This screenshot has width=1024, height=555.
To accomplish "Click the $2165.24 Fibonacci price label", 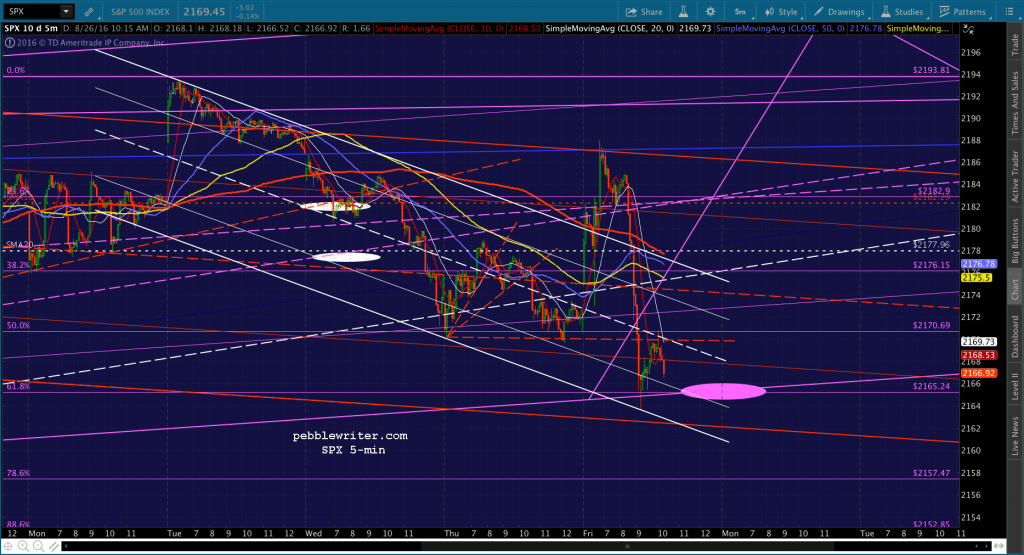I will (931, 386).
